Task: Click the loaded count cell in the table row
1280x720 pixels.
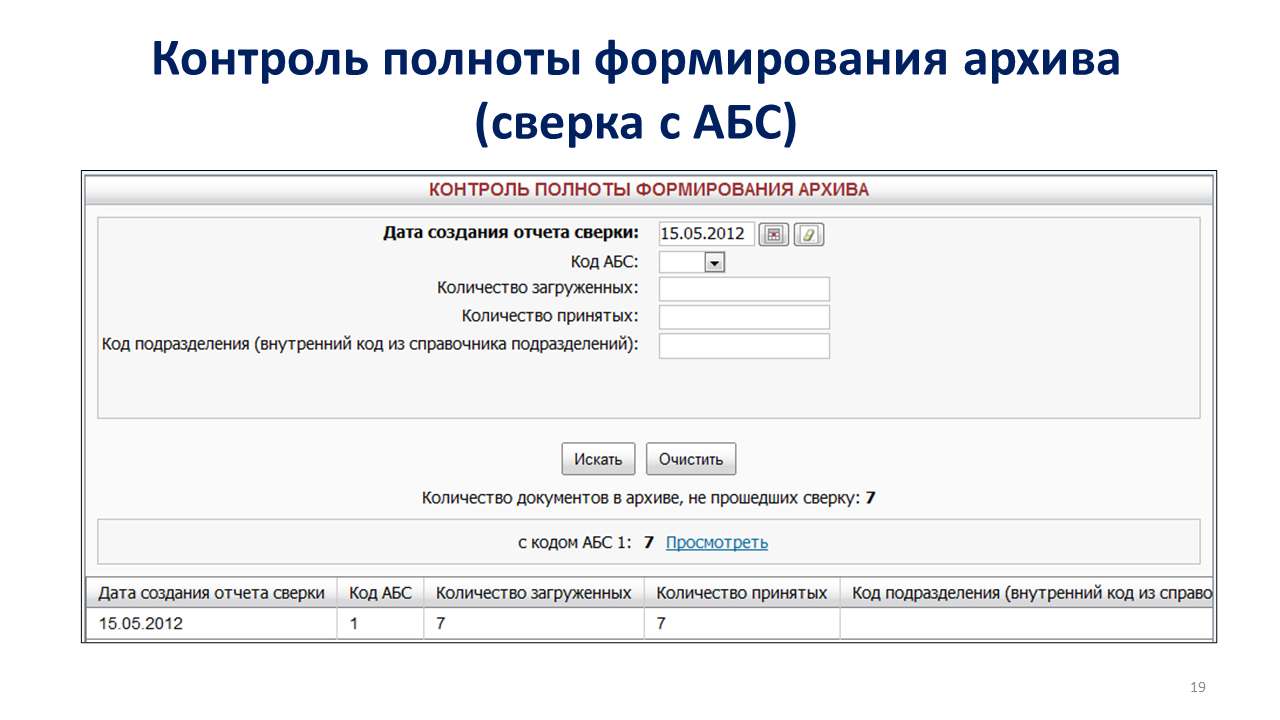Action: 533,624
